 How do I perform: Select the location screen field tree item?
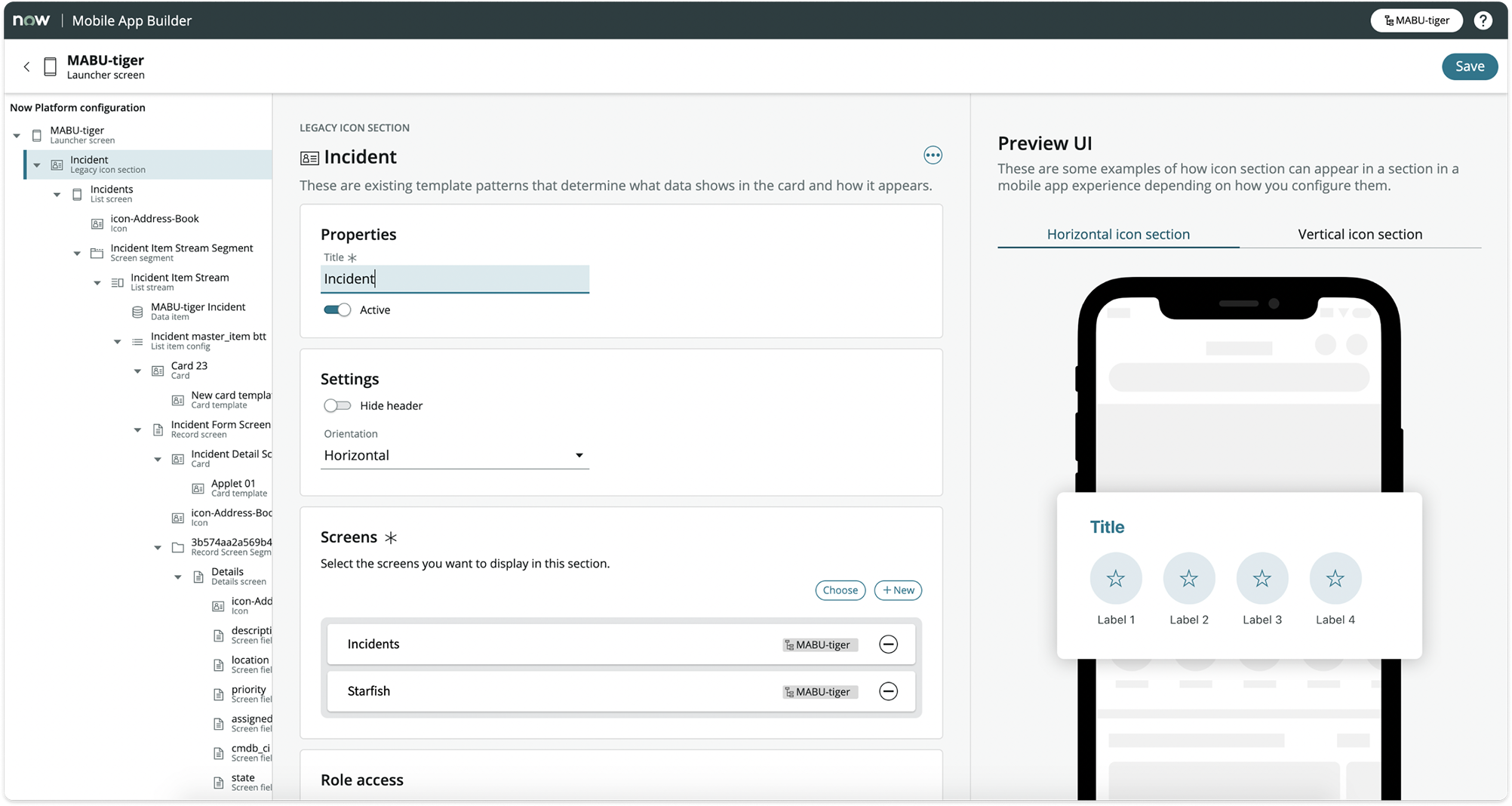coord(242,665)
